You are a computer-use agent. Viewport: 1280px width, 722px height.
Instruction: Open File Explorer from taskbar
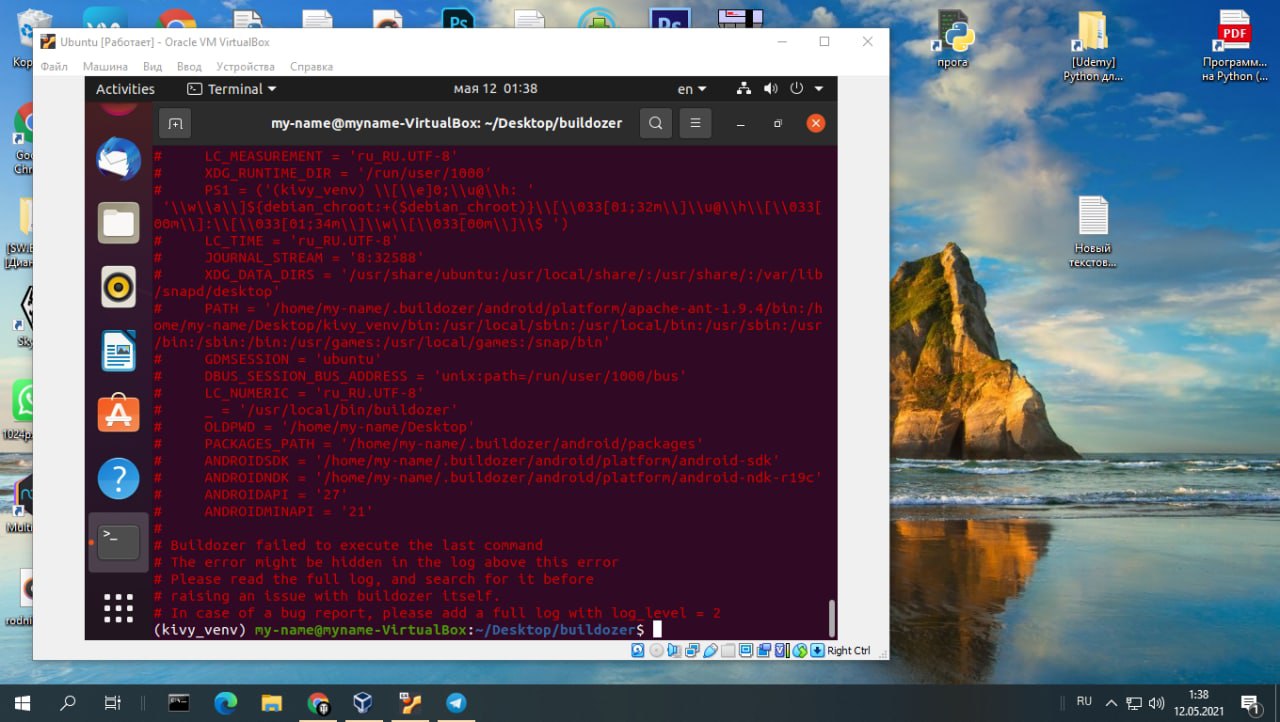(272, 703)
